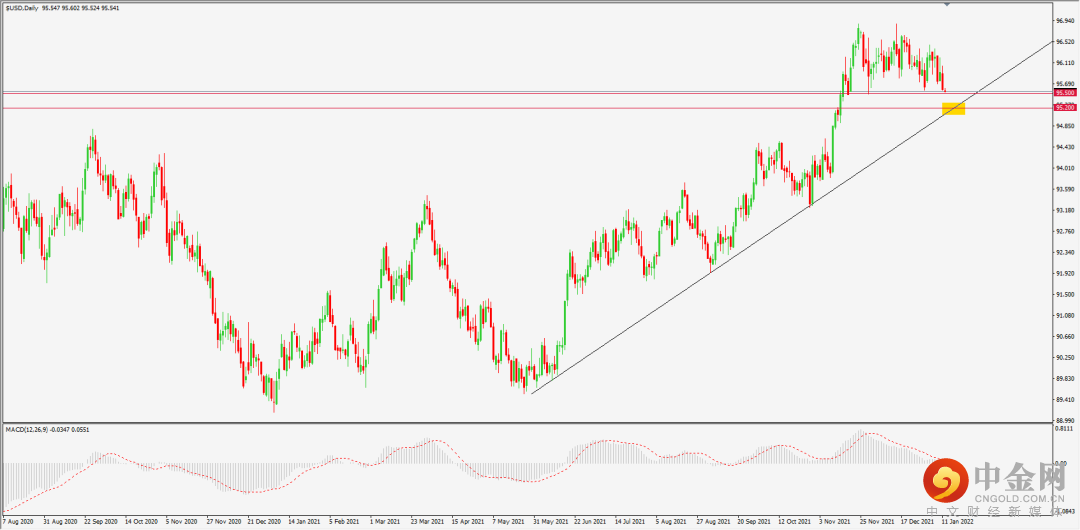This screenshot has width=1080, height=530.
Task: Click the 14 Oct 2020 date label
Action: click(x=142, y=522)
